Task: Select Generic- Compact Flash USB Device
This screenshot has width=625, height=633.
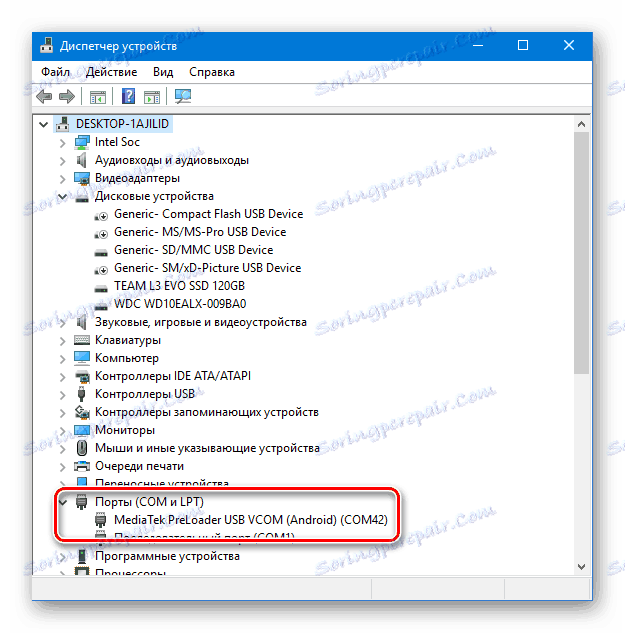Action: pyautogui.click(x=208, y=214)
